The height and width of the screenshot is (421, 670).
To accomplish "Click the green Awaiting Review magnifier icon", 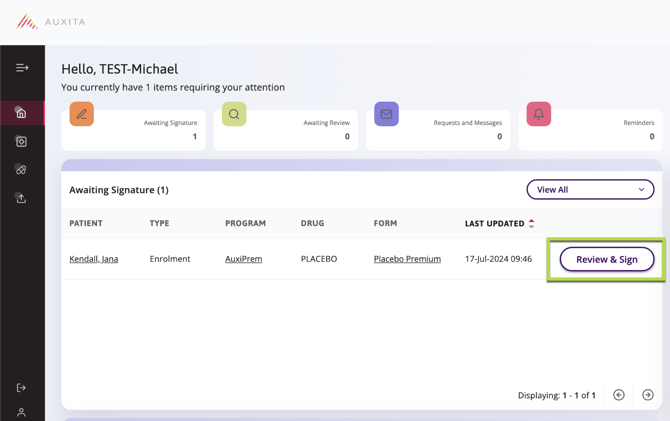I will (234, 114).
